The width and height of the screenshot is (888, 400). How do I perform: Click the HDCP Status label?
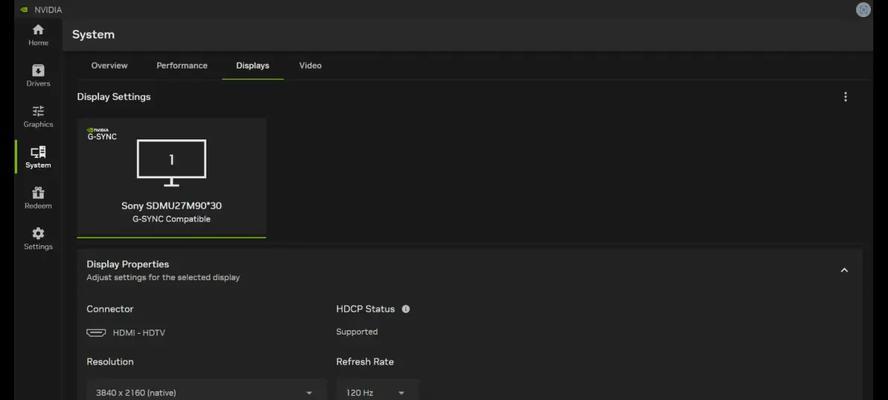click(365, 309)
